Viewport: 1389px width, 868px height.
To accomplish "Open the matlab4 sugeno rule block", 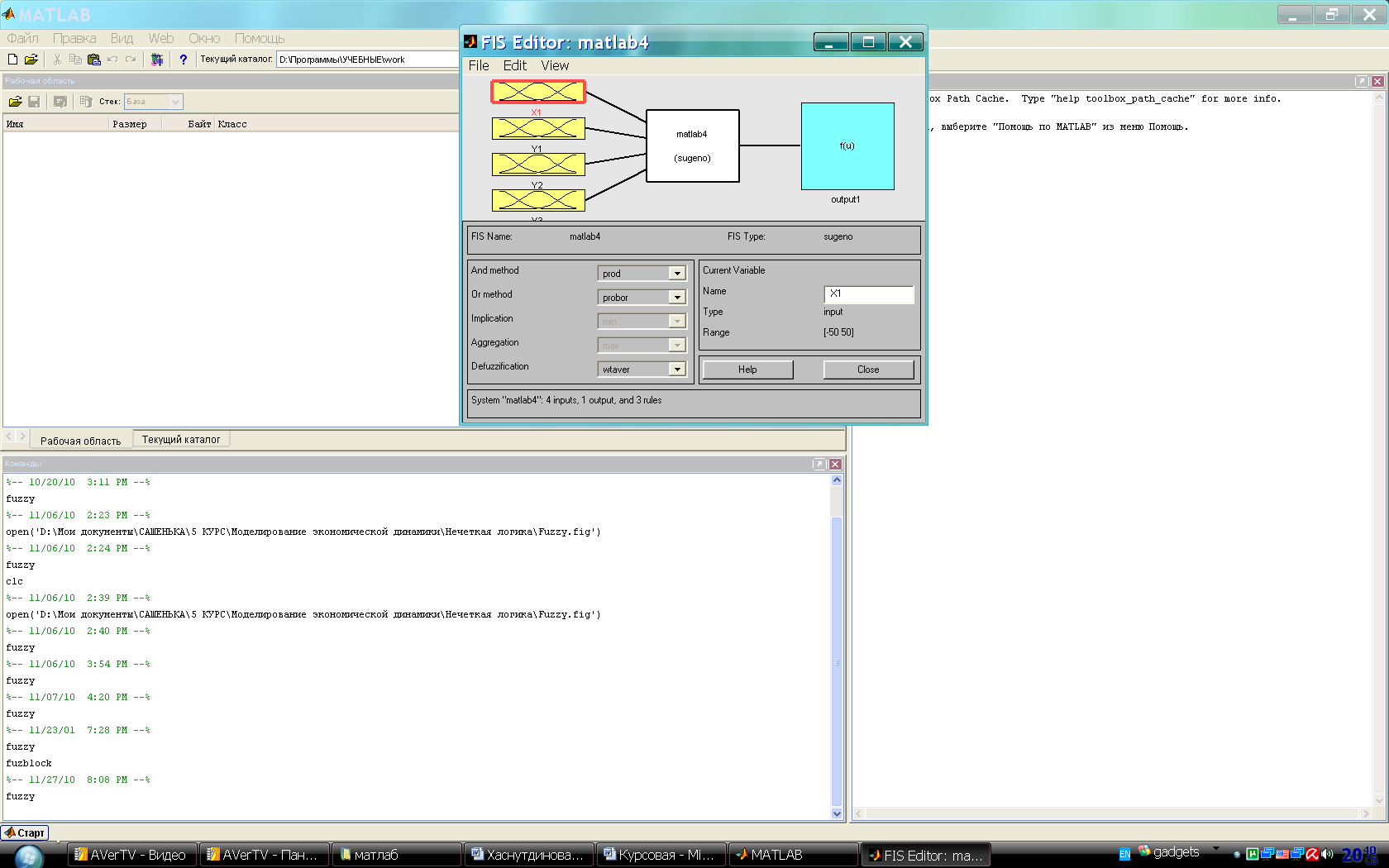I will point(693,145).
